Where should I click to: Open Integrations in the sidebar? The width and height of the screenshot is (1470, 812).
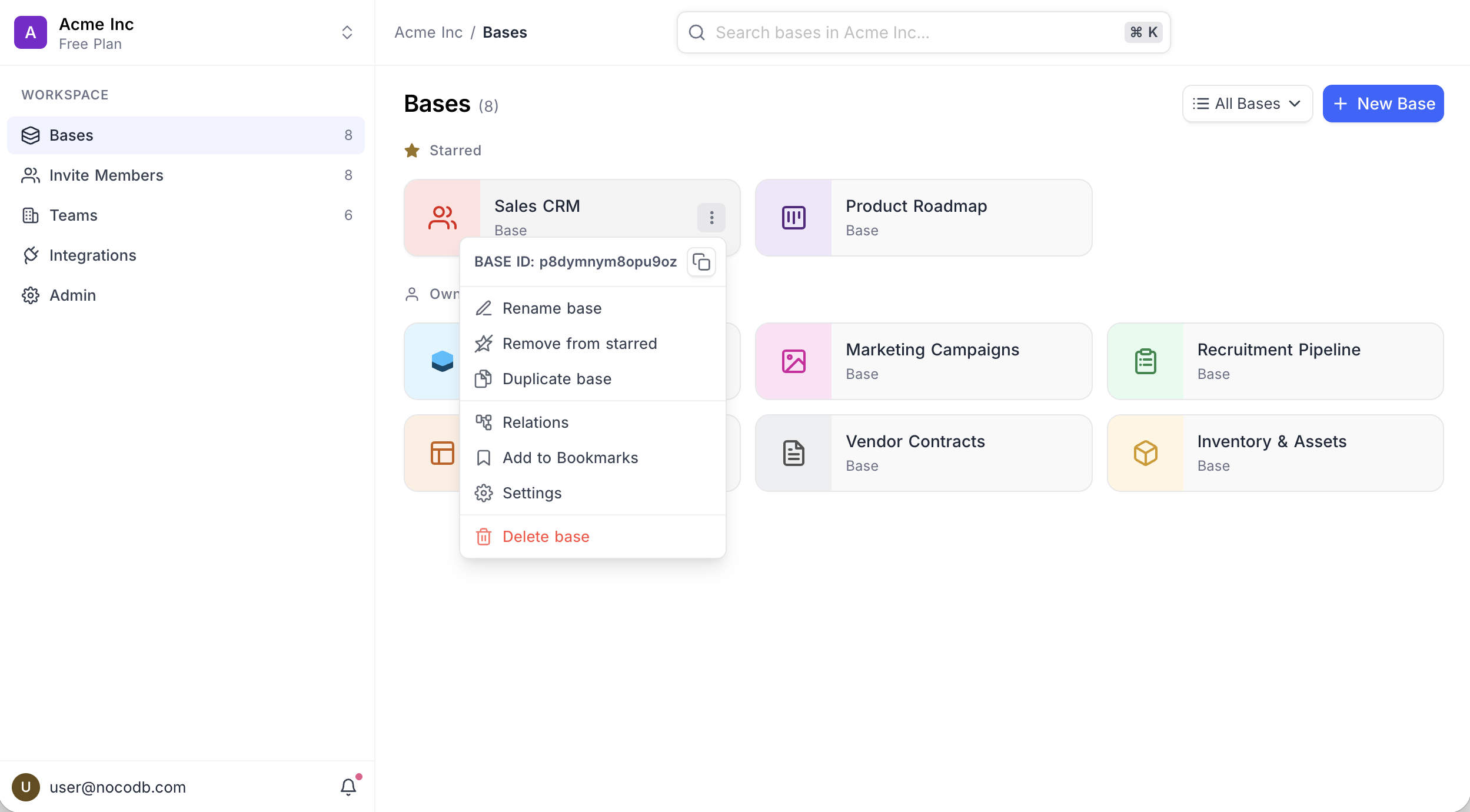pyautogui.click(x=186, y=255)
